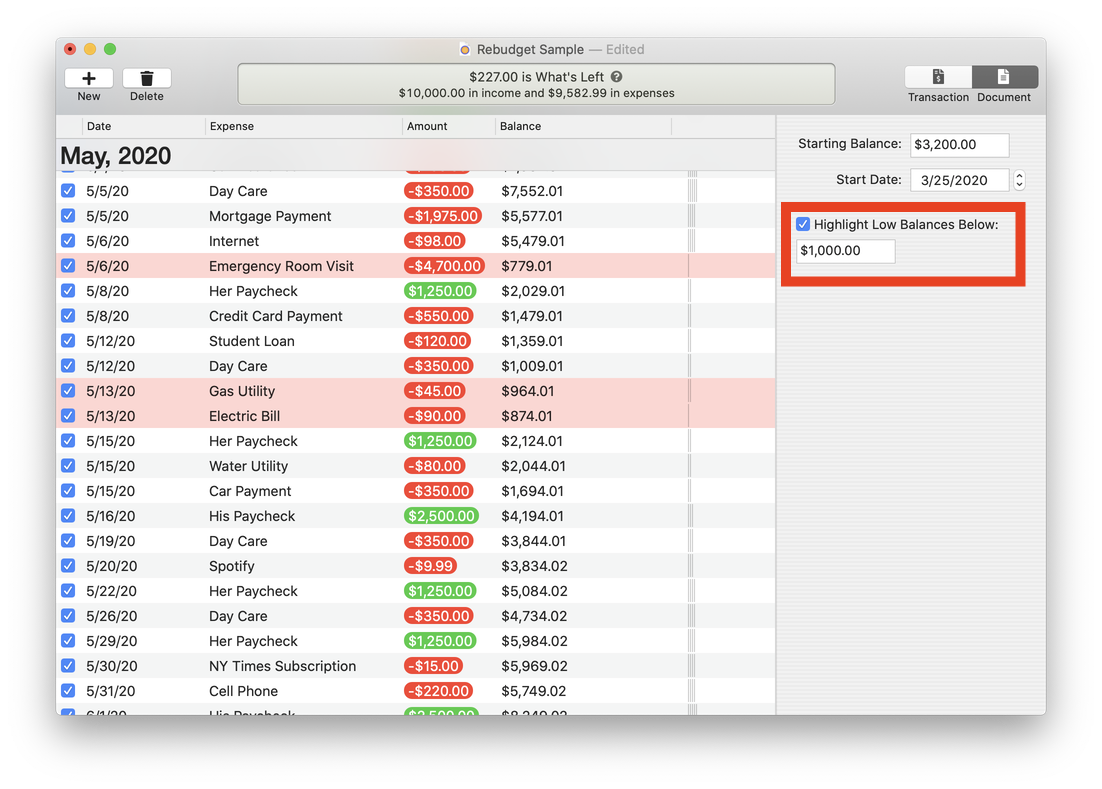1102x789 pixels.
Task: Select the -$220.00 amount badge
Action: pyautogui.click(x=439, y=691)
